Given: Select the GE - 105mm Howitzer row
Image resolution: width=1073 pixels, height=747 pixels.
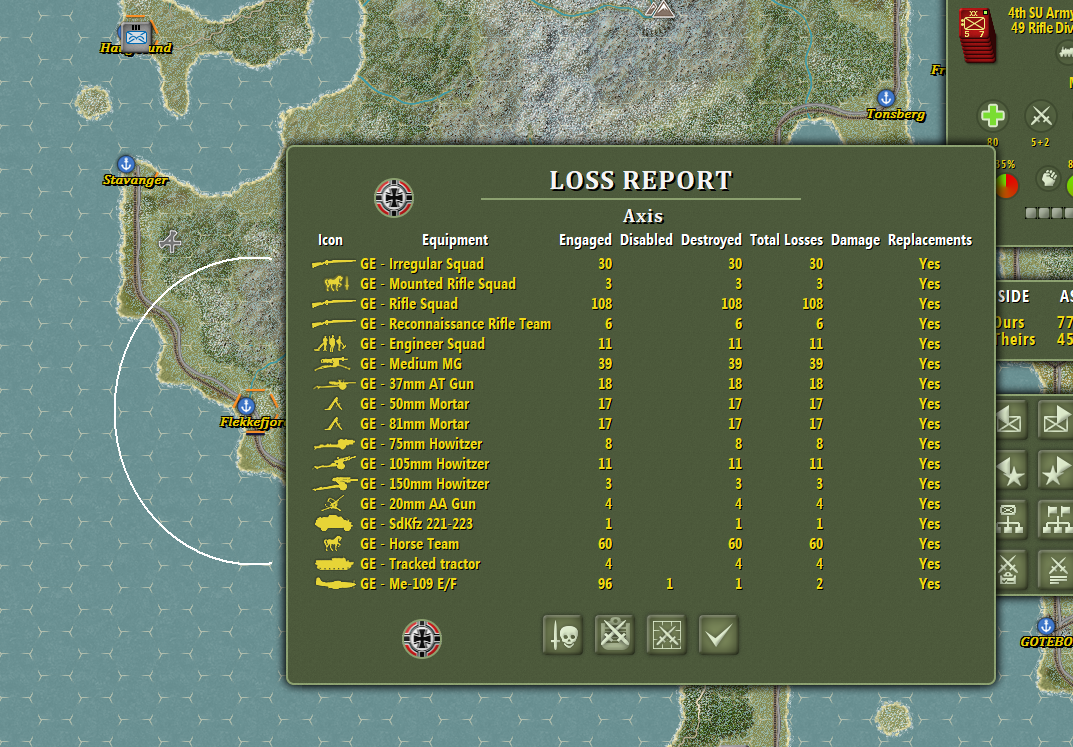Looking at the screenshot, I should pyautogui.click(x=642, y=464).
